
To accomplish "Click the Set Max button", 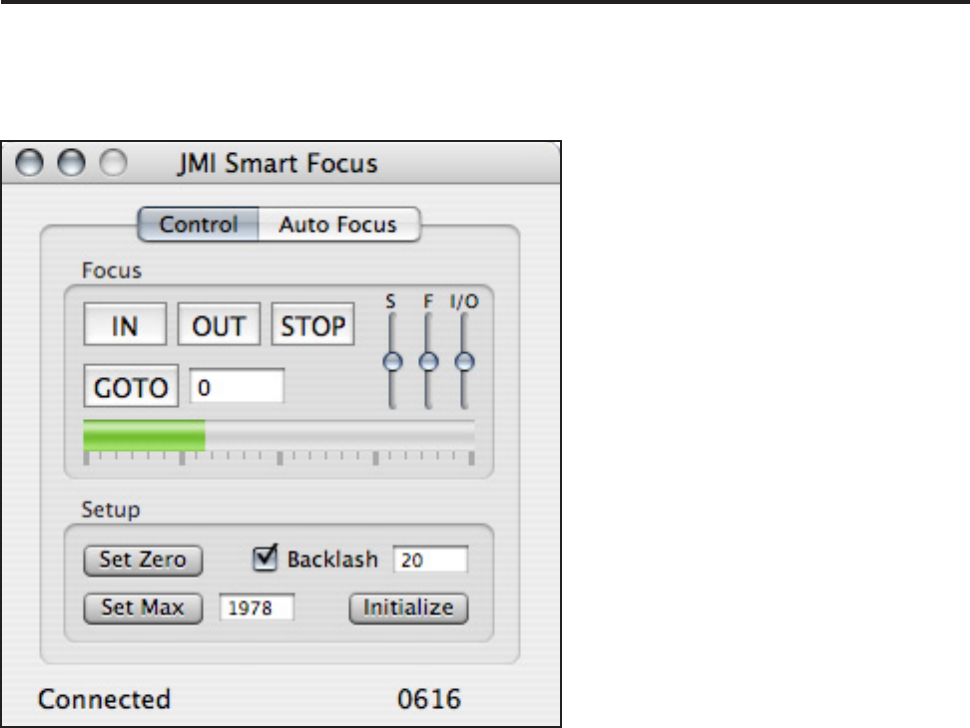I will (x=143, y=608).
